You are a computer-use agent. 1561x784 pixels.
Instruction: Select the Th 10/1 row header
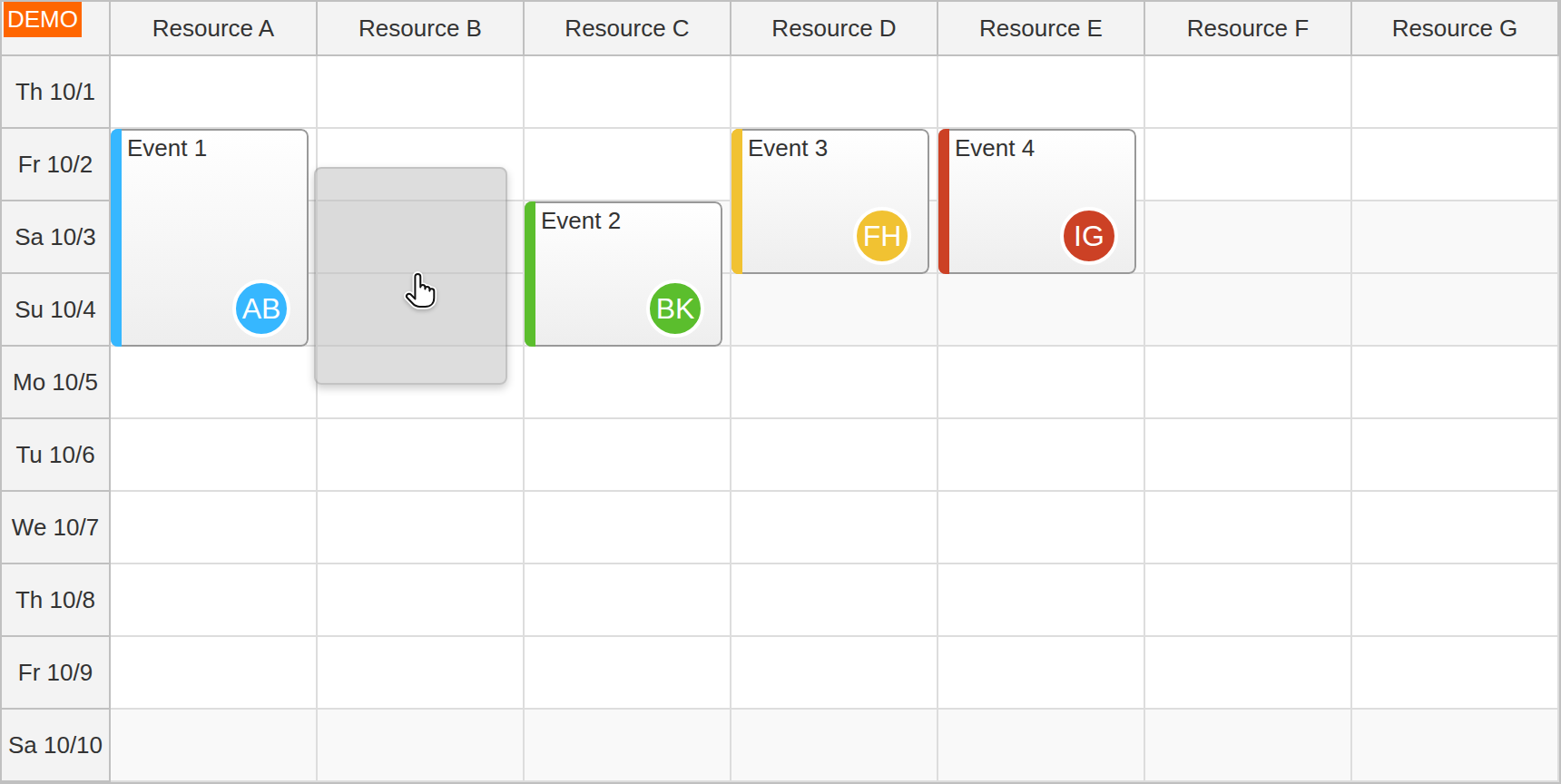[x=55, y=92]
